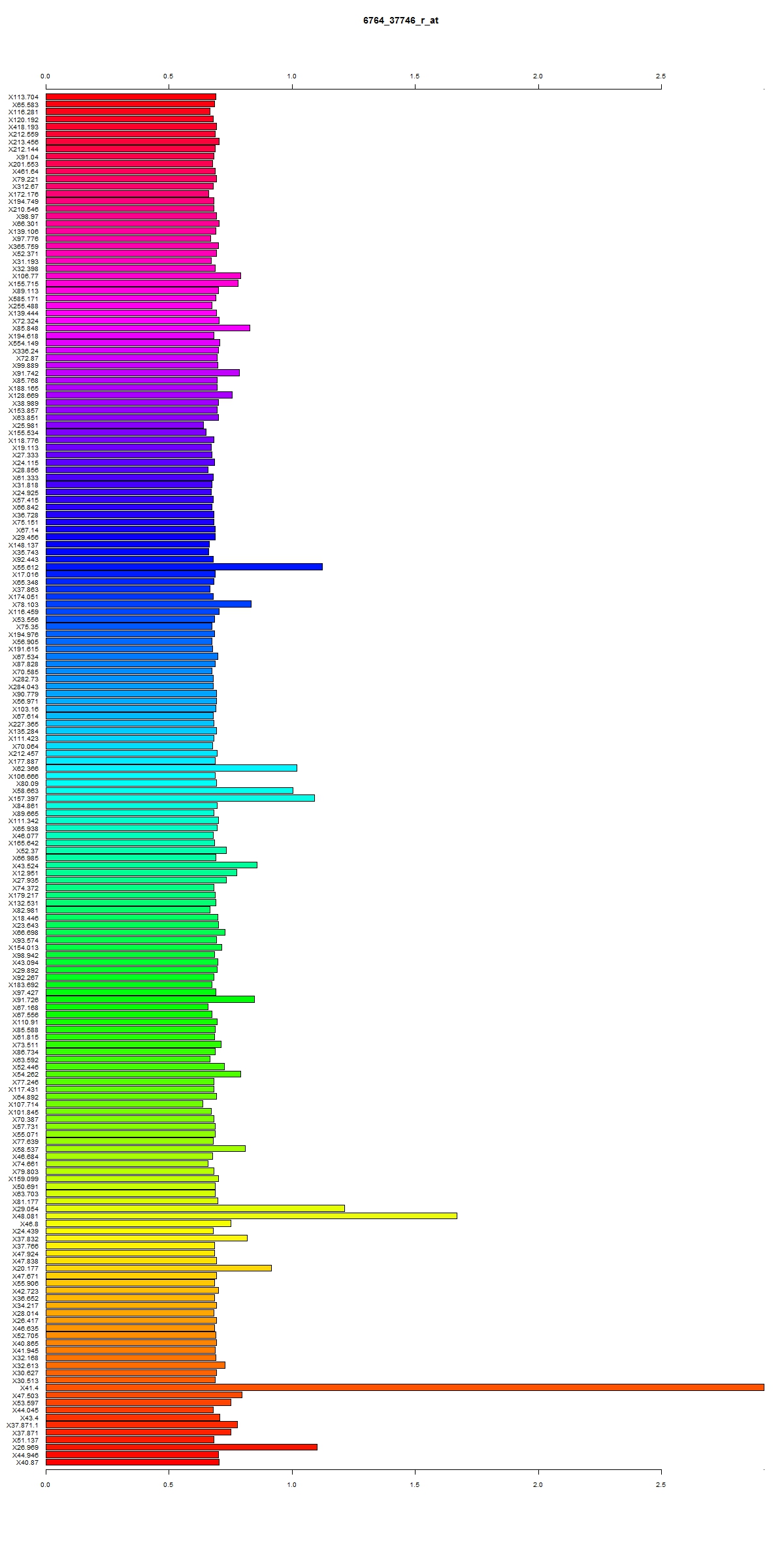Select the X62.366 row label
This screenshot has width=784, height=1568.
point(25,768)
